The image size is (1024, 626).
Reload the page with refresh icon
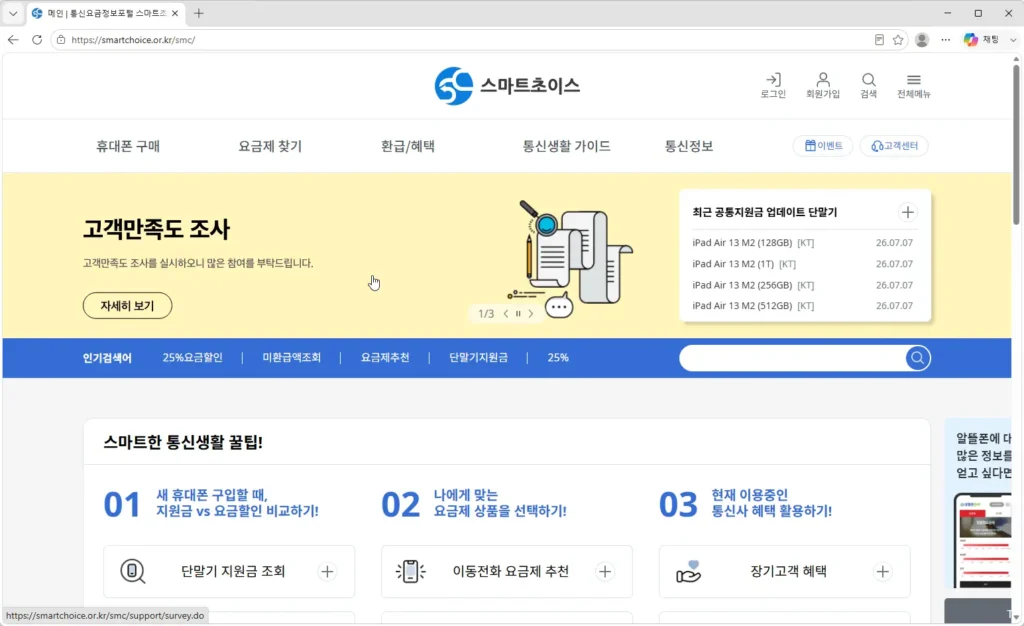tap(37, 40)
